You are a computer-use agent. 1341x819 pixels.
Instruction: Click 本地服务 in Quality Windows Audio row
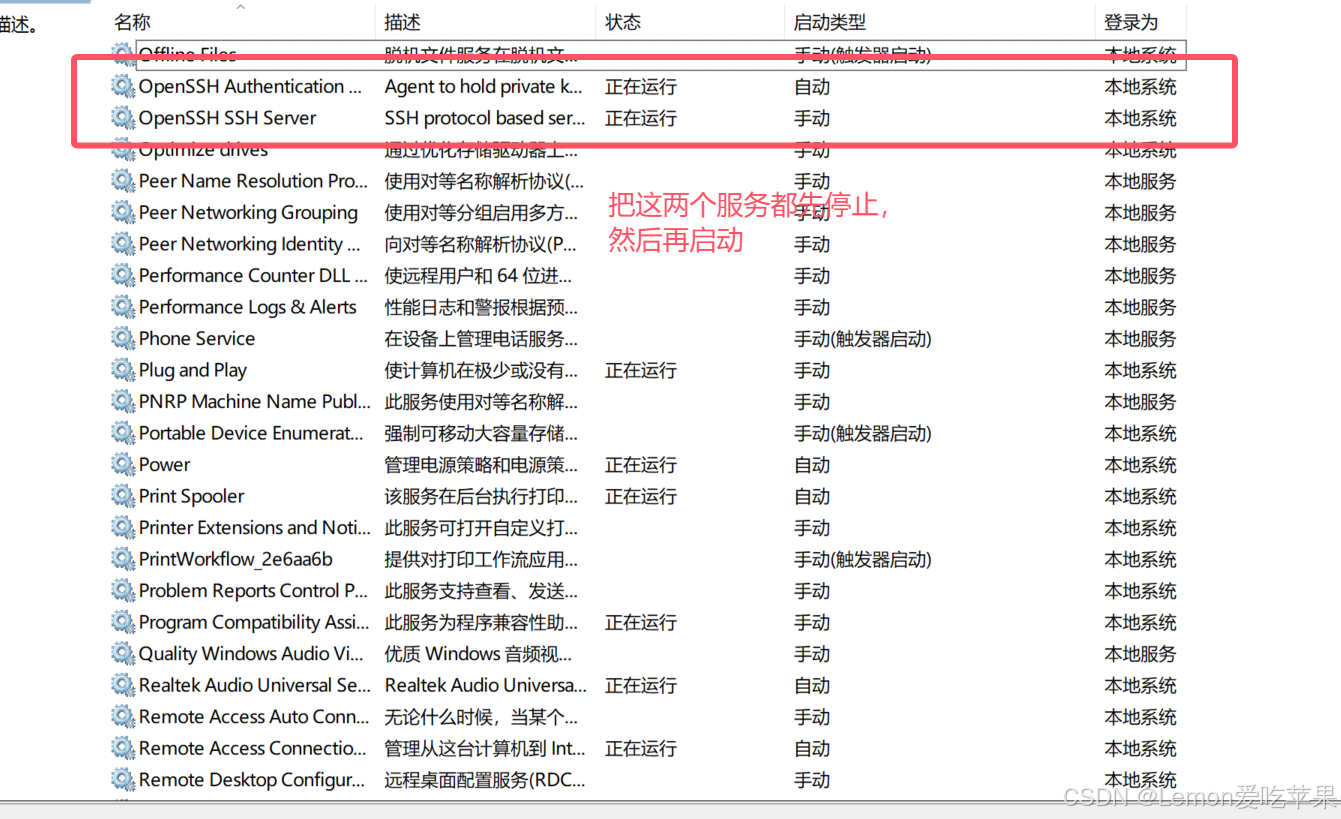pyautogui.click(x=1140, y=654)
